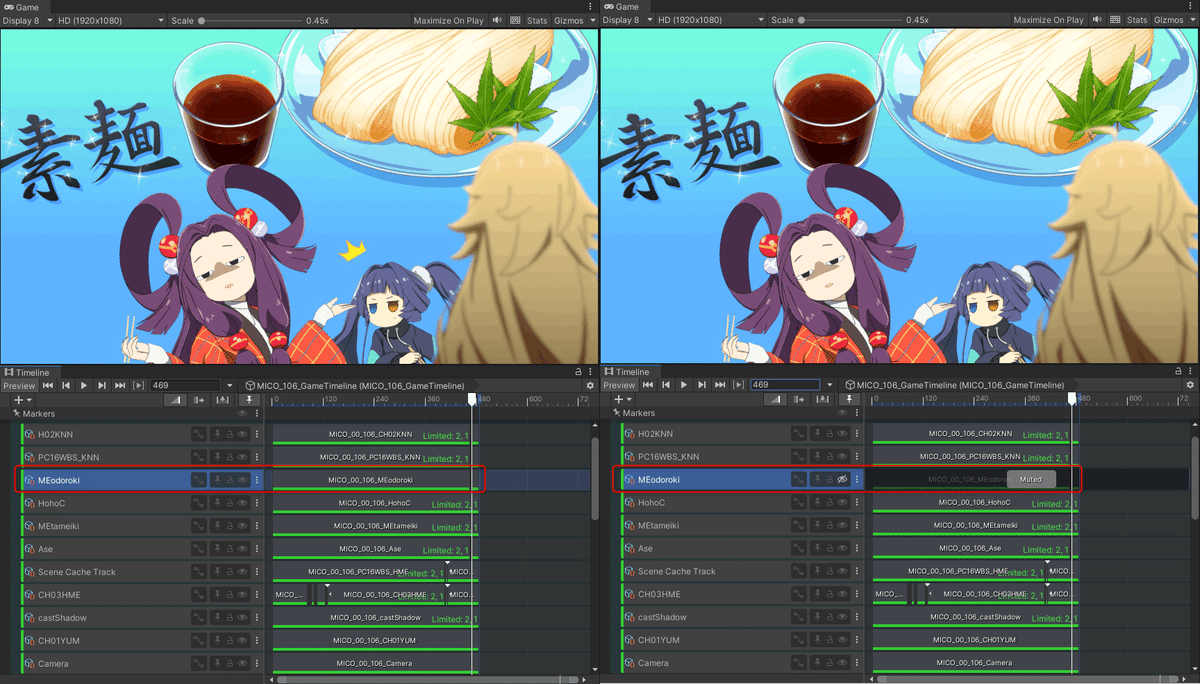This screenshot has height=684, width=1200.
Task: Open Display 8 dropdown in left Game view
Action: click(28, 20)
